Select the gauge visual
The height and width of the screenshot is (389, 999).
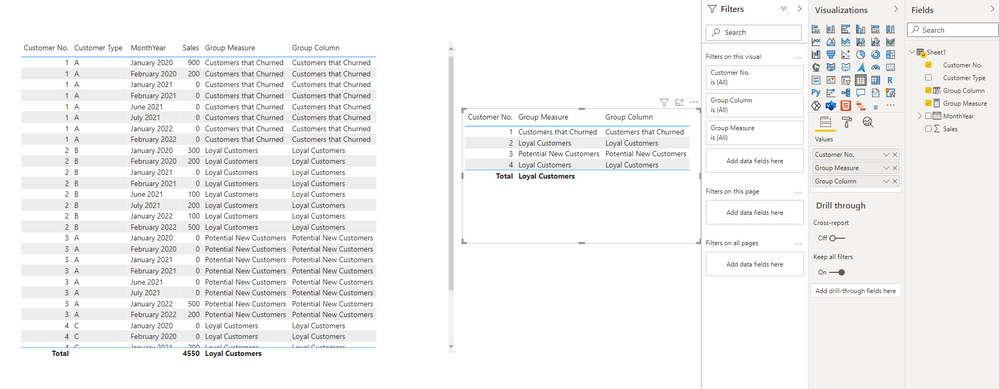point(875,67)
